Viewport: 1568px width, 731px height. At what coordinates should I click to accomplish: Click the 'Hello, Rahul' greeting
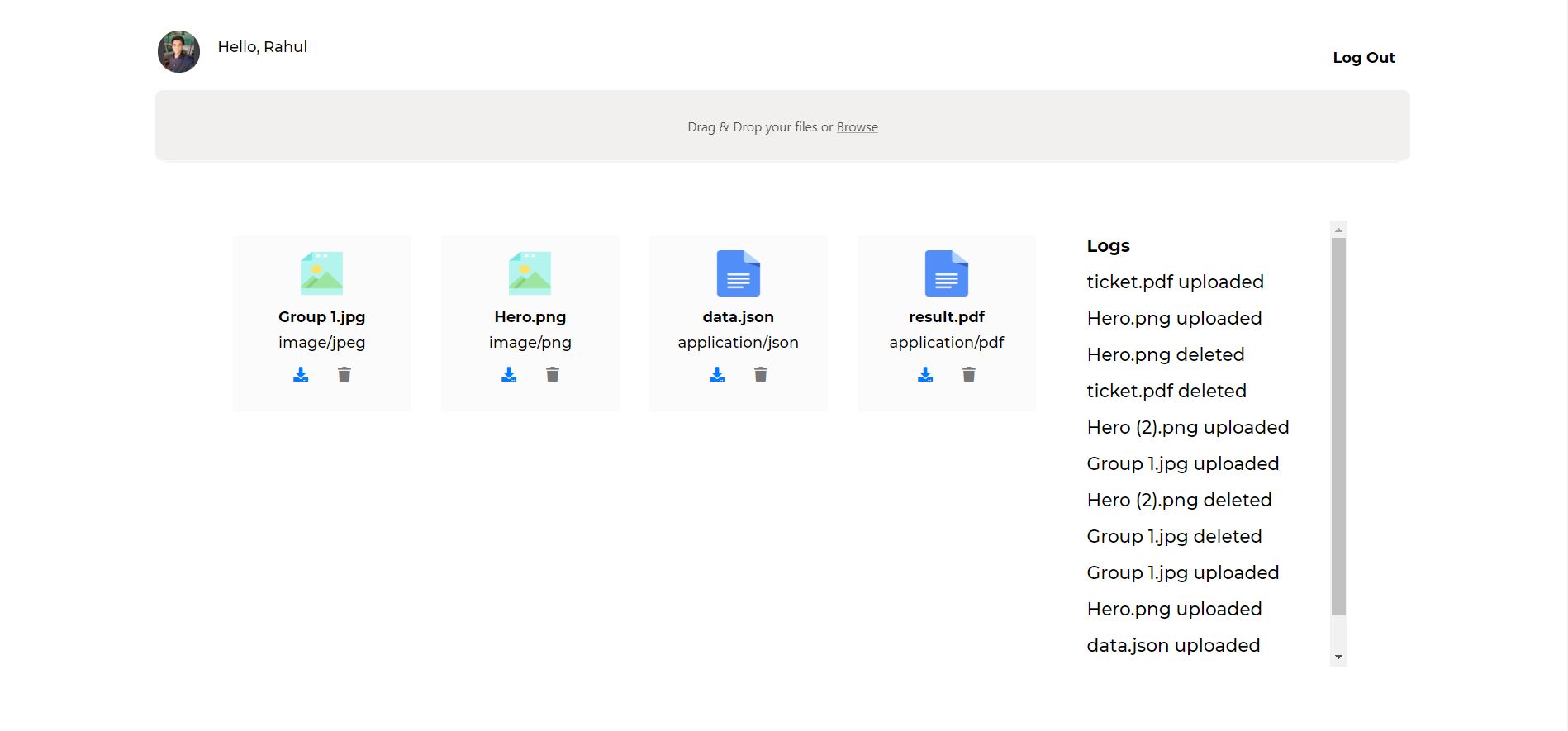click(x=263, y=47)
